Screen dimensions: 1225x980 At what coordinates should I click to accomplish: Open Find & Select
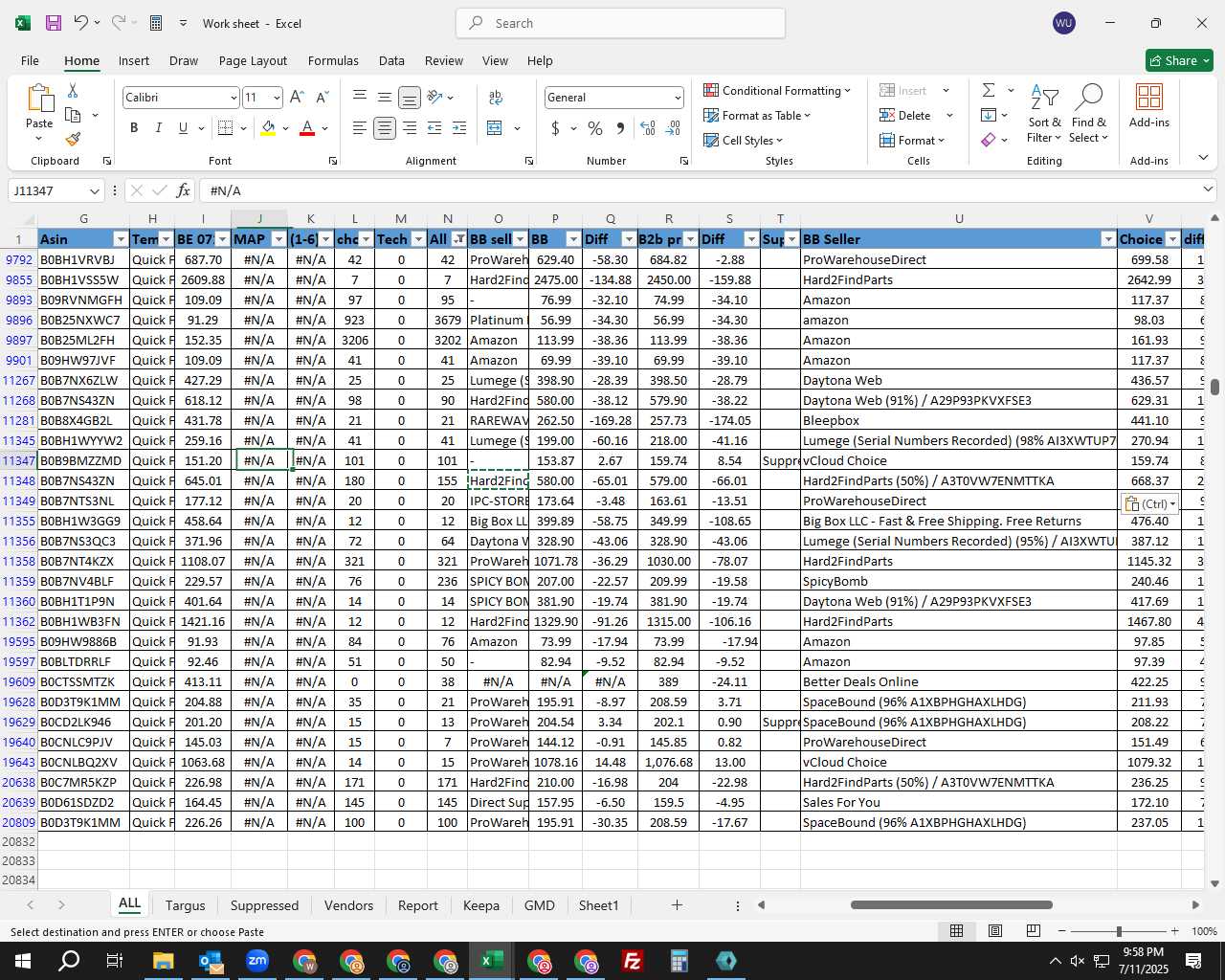click(1088, 113)
